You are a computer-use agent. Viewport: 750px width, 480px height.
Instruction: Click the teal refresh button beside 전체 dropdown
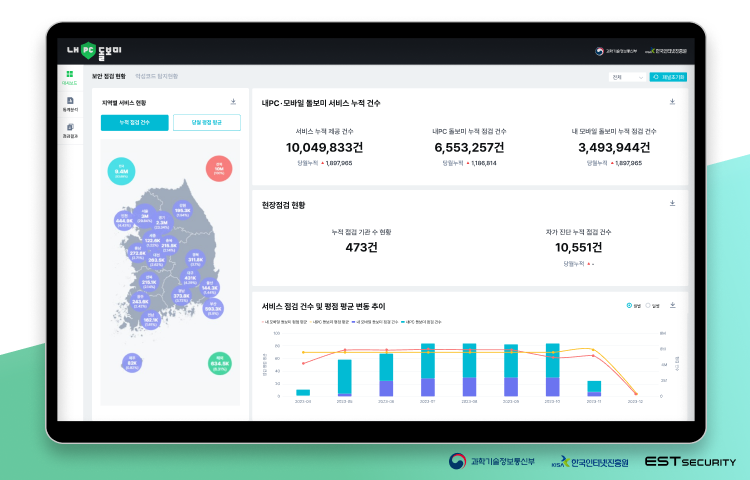tap(668, 77)
